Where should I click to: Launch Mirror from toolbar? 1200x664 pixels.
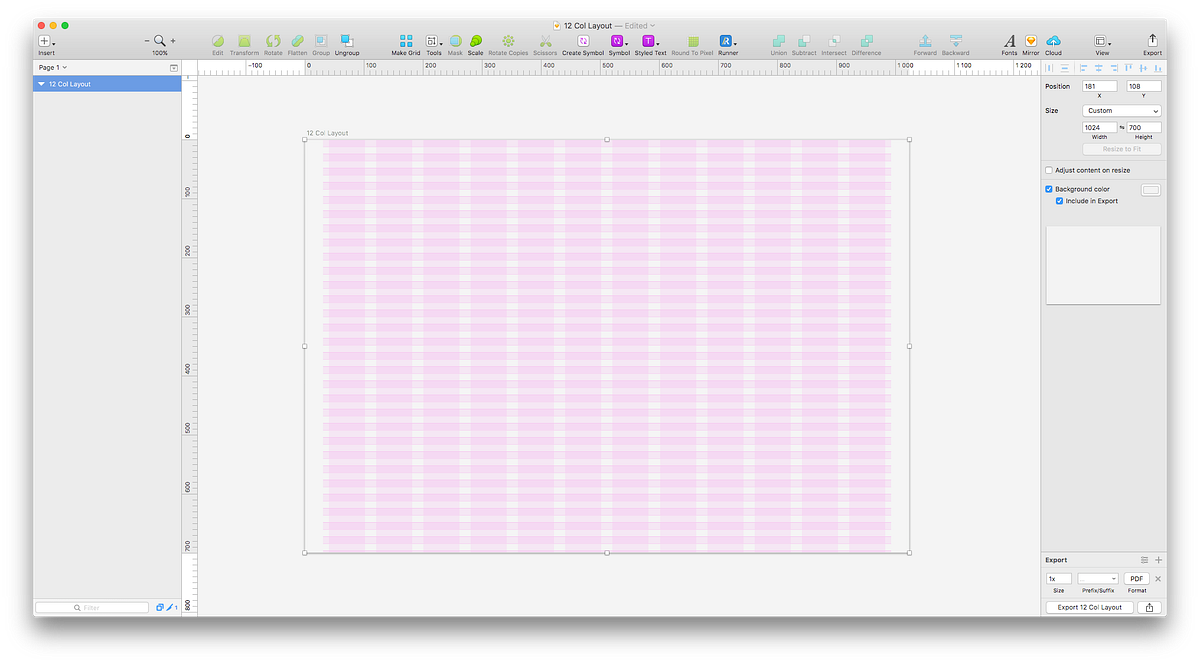pyautogui.click(x=1031, y=41)
